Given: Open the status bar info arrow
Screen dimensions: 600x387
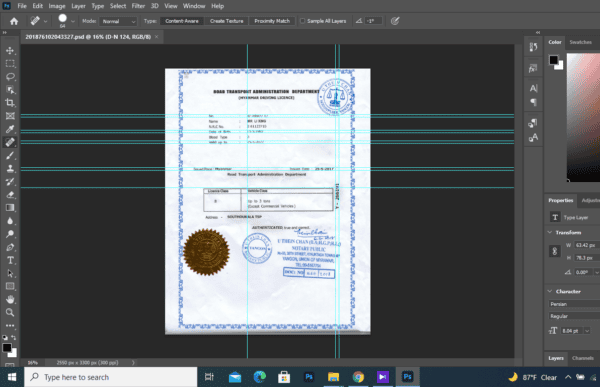Looking at the screenshot, I should (133, 363).
